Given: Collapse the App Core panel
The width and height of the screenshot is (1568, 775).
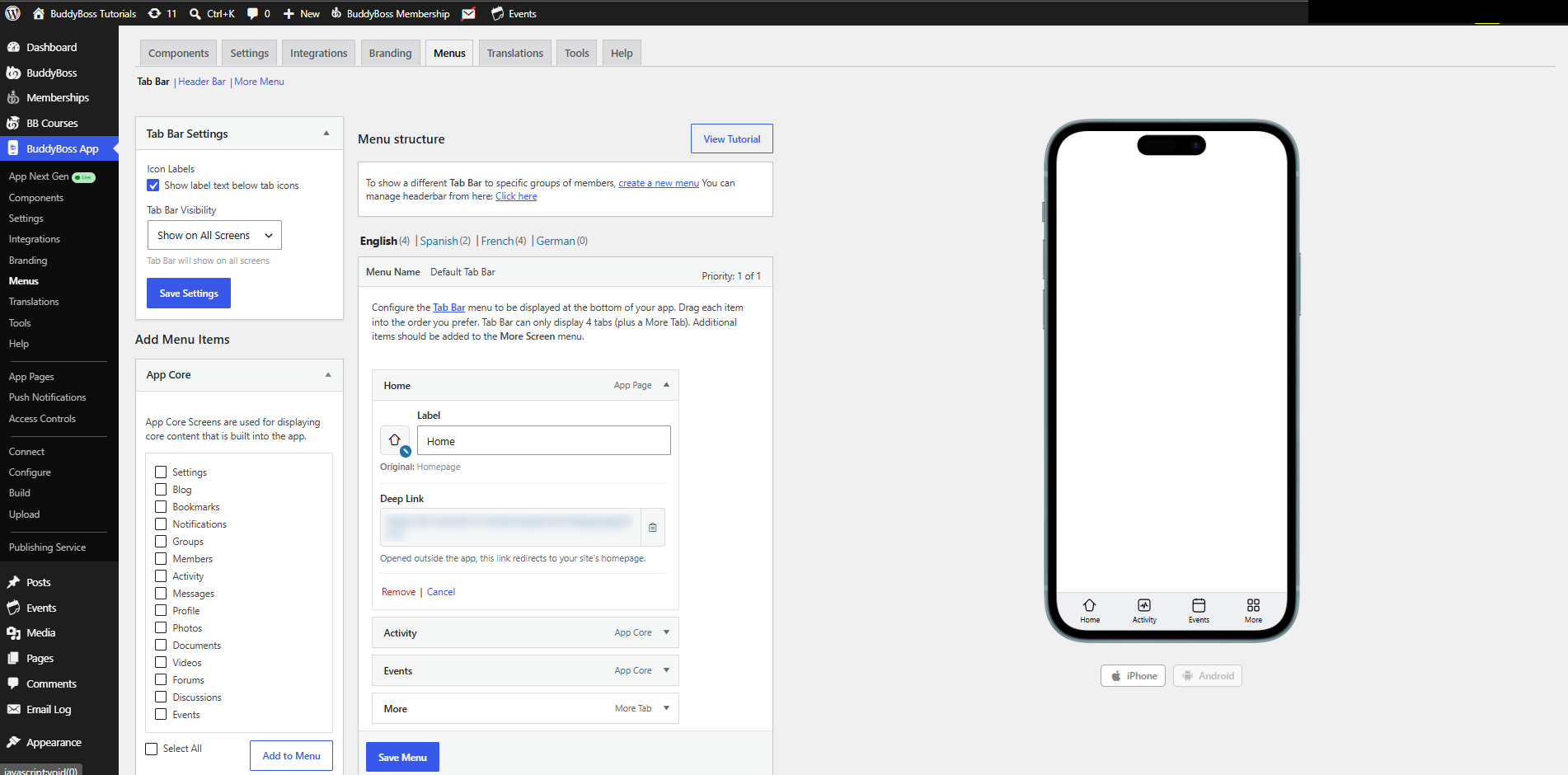Looking at the screenshot, I should [x=328, y=374].
